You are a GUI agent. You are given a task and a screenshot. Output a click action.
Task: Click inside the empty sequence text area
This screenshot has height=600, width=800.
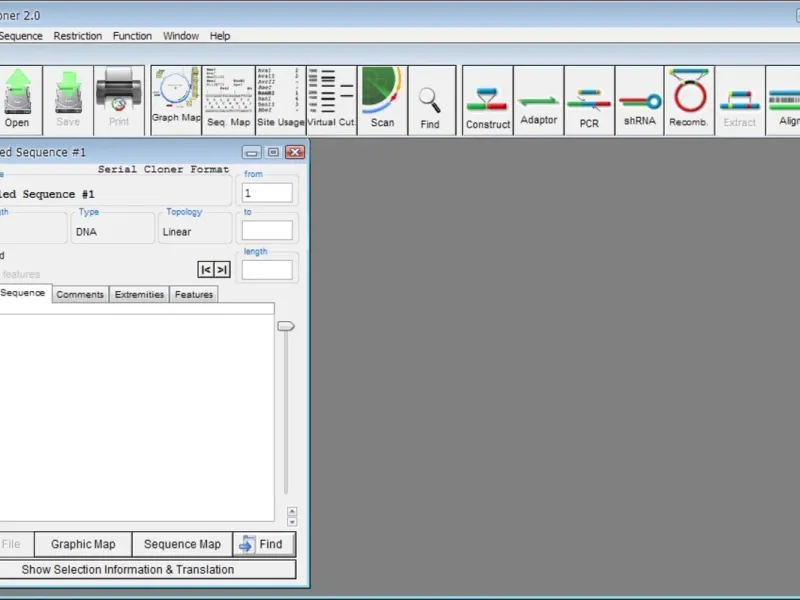[137, 417]
